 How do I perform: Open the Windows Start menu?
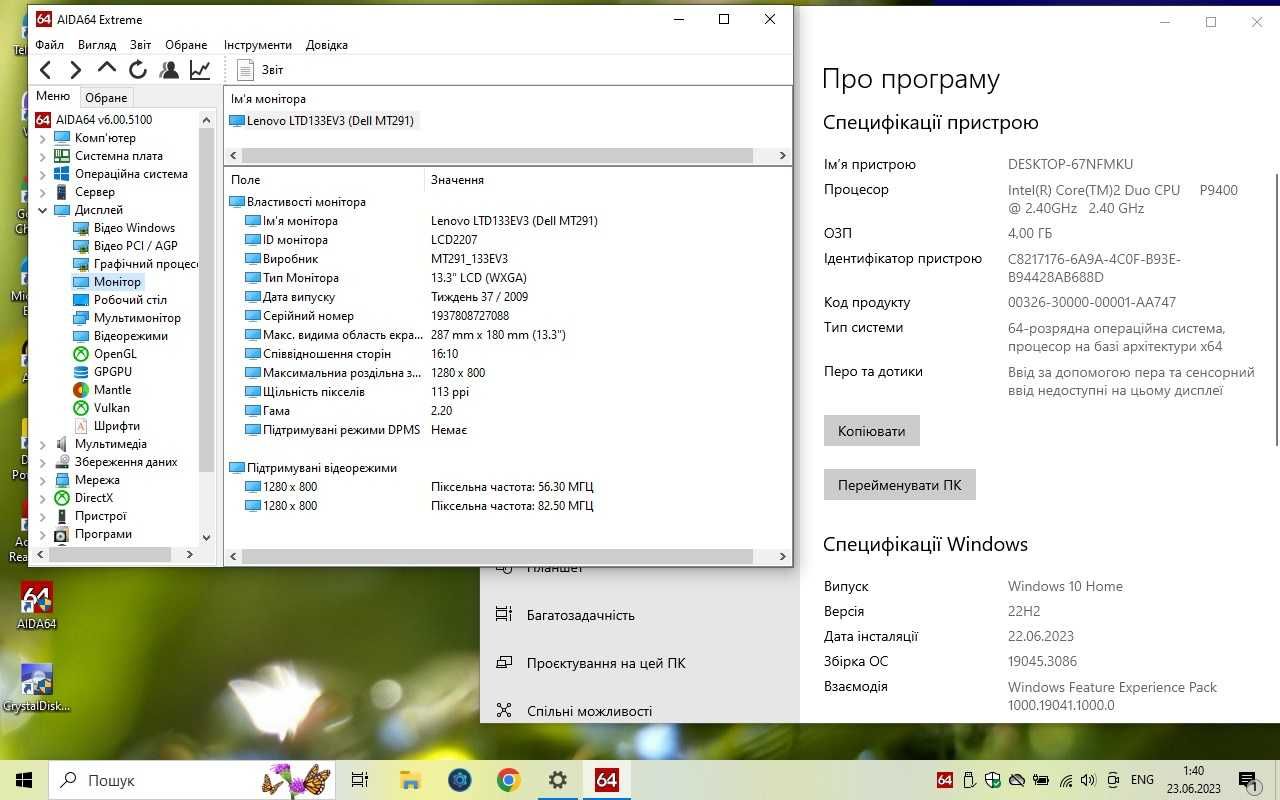[24, 780]
